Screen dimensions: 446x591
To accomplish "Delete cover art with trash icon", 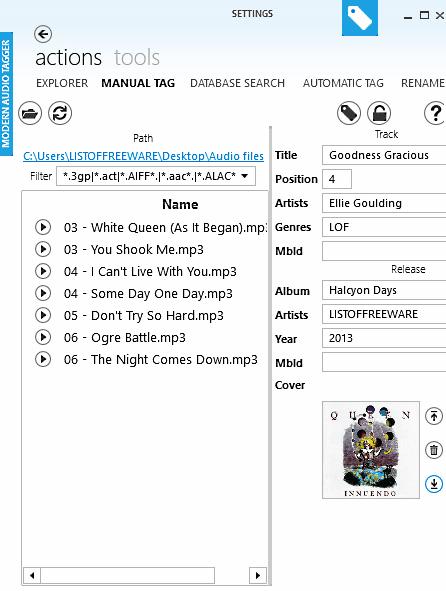I will (x=434, y=450).
